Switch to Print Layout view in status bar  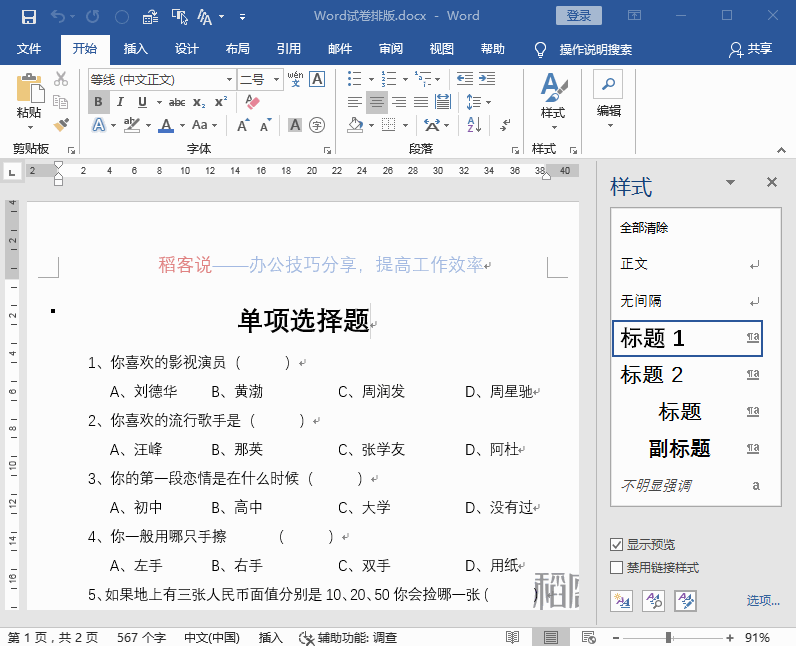pyautogui.click(x=551, y=637)
